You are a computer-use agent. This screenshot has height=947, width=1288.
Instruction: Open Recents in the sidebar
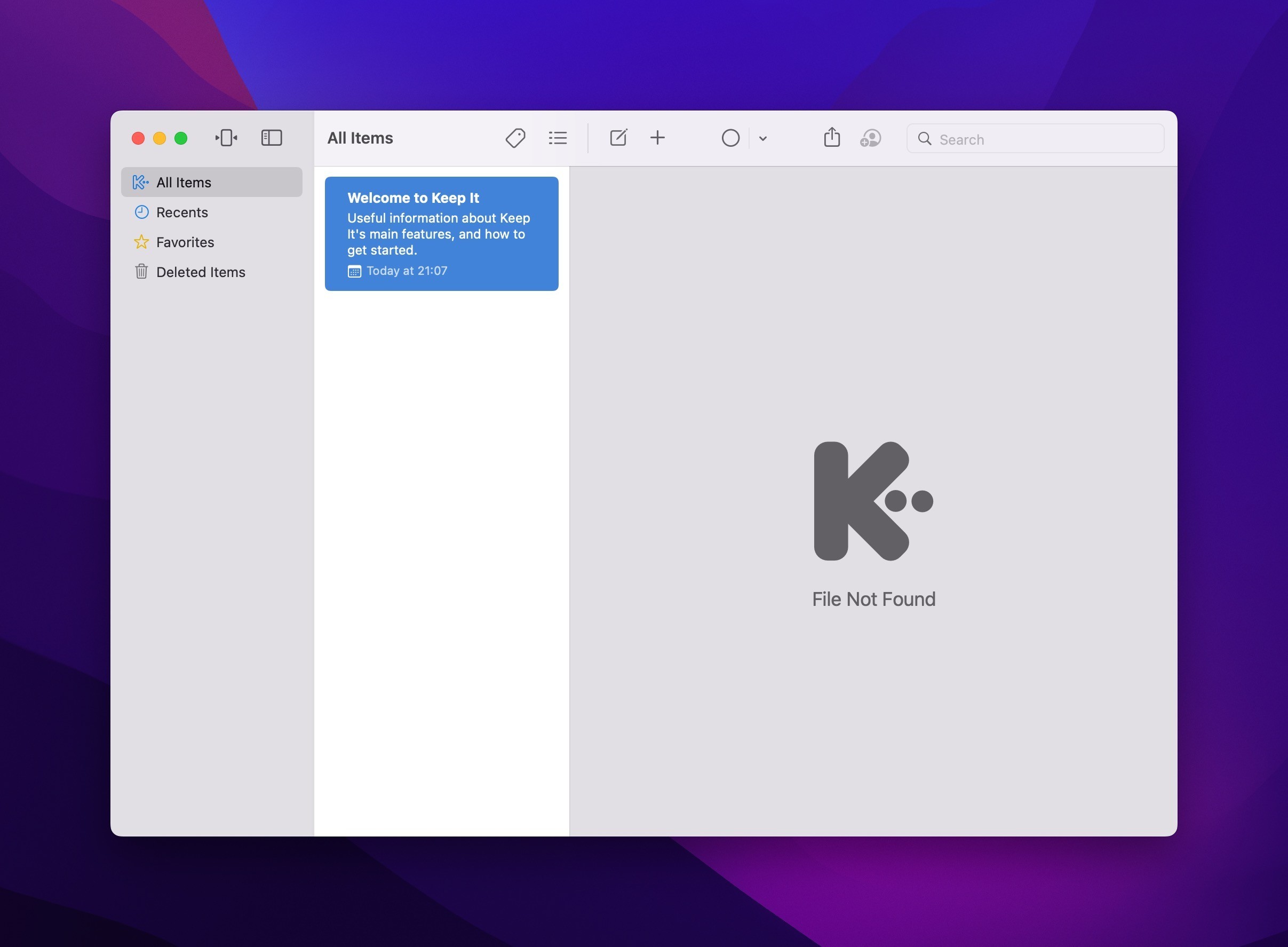181,212
